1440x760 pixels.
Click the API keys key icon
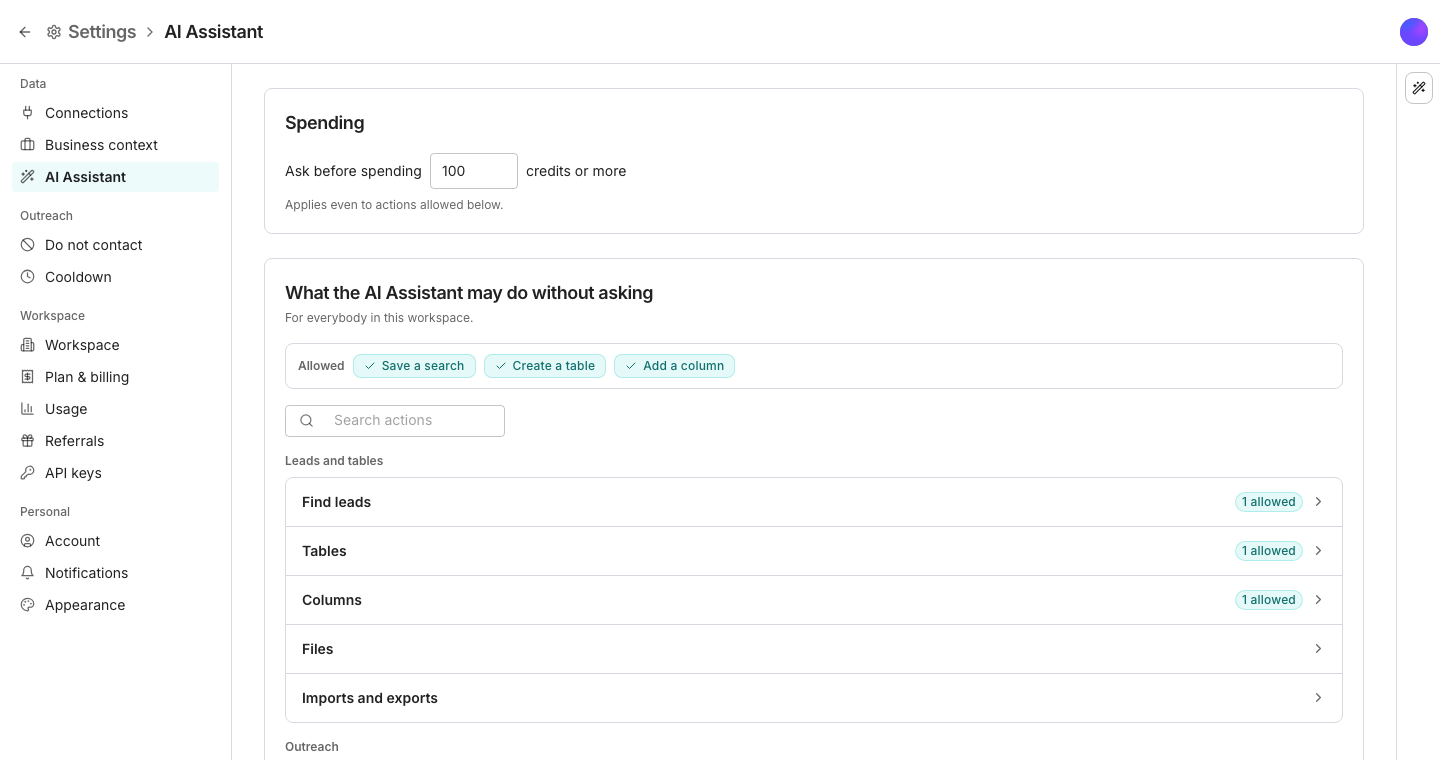[x=28, y=473]
